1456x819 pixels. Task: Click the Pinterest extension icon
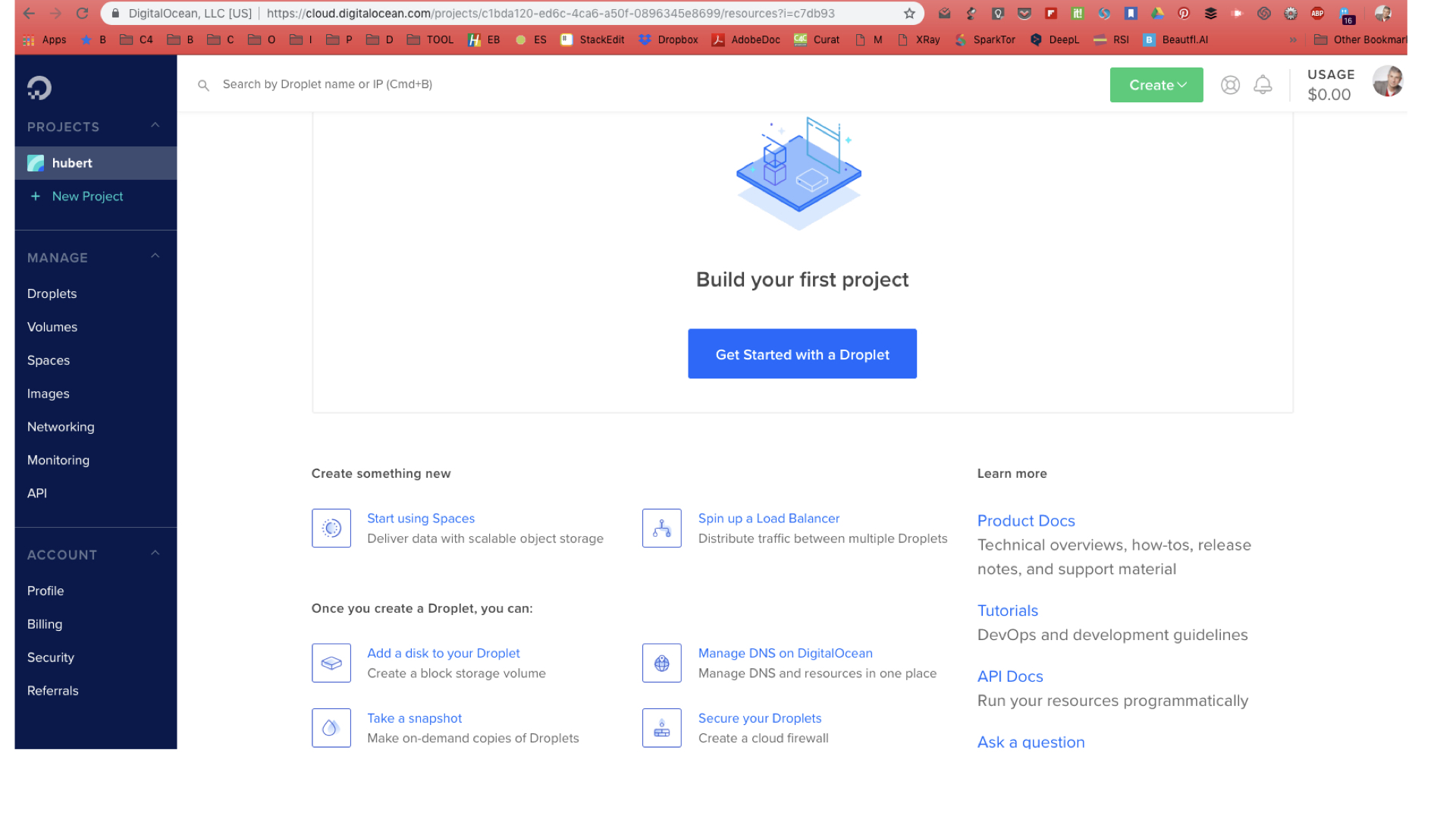coord(1184,14)
